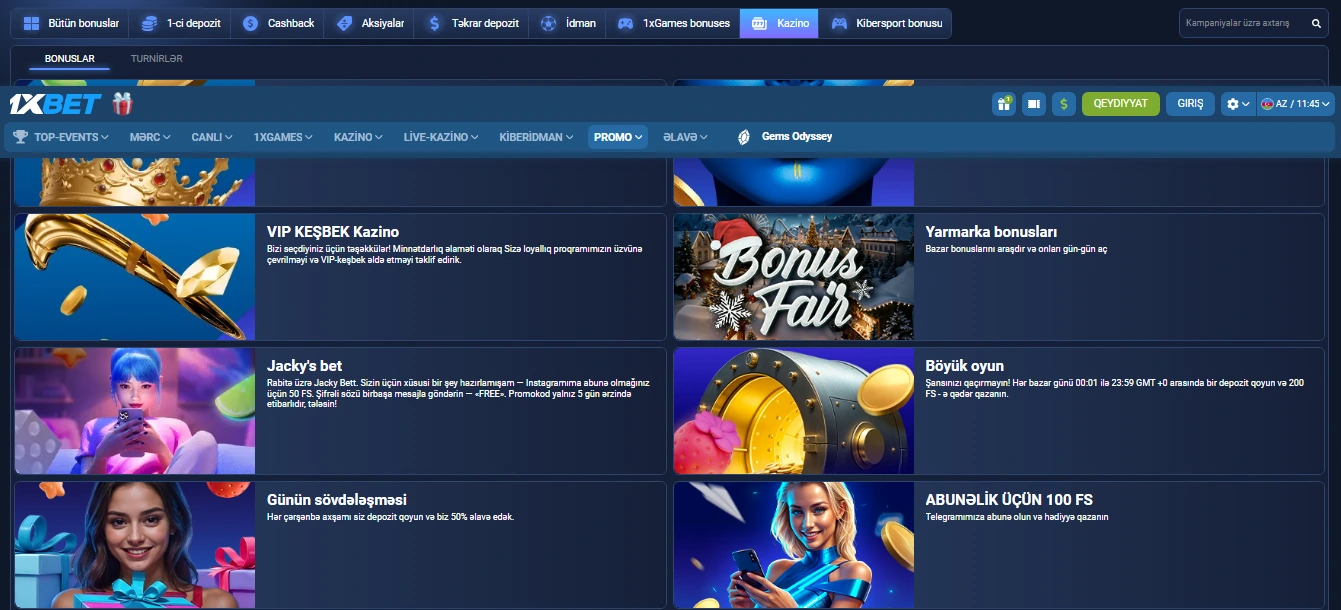Click the green dollar sign icon
The height and width of the screenshot is (610, 1341).
tap(1064, 104)
